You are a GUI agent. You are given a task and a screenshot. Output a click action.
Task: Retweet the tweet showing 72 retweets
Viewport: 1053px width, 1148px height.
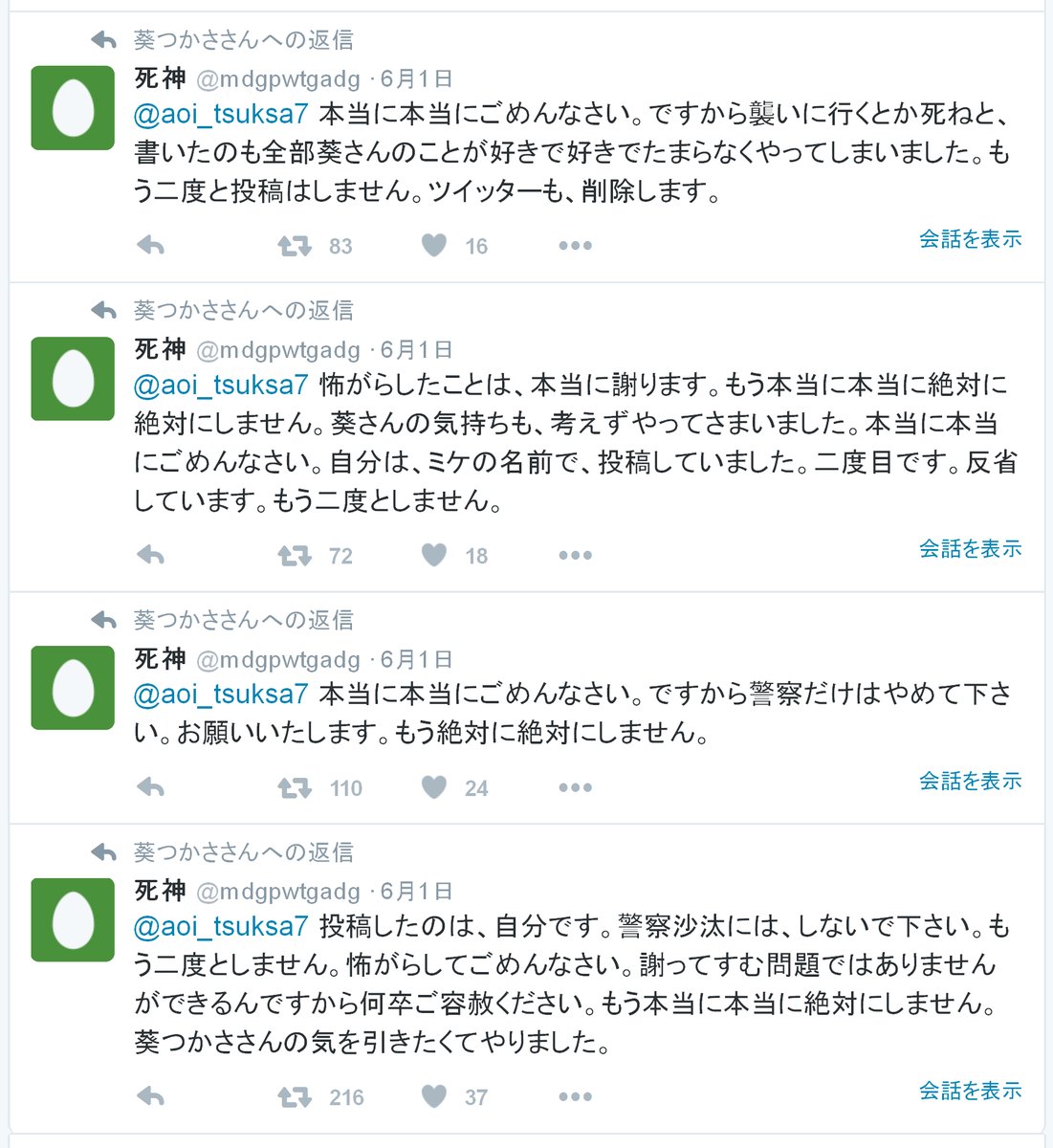click(295, 555)
